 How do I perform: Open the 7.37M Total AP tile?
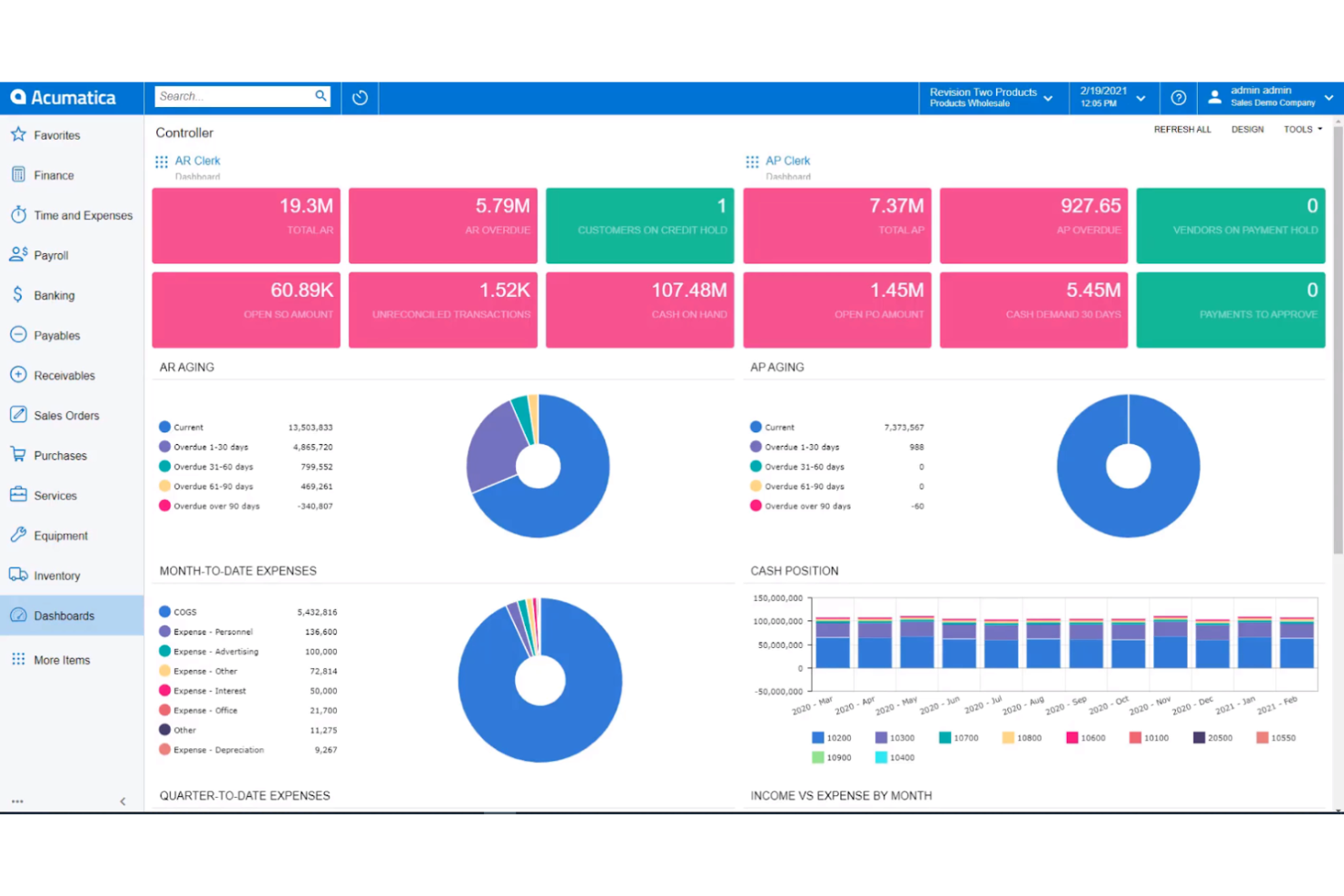tap(837, 226)
